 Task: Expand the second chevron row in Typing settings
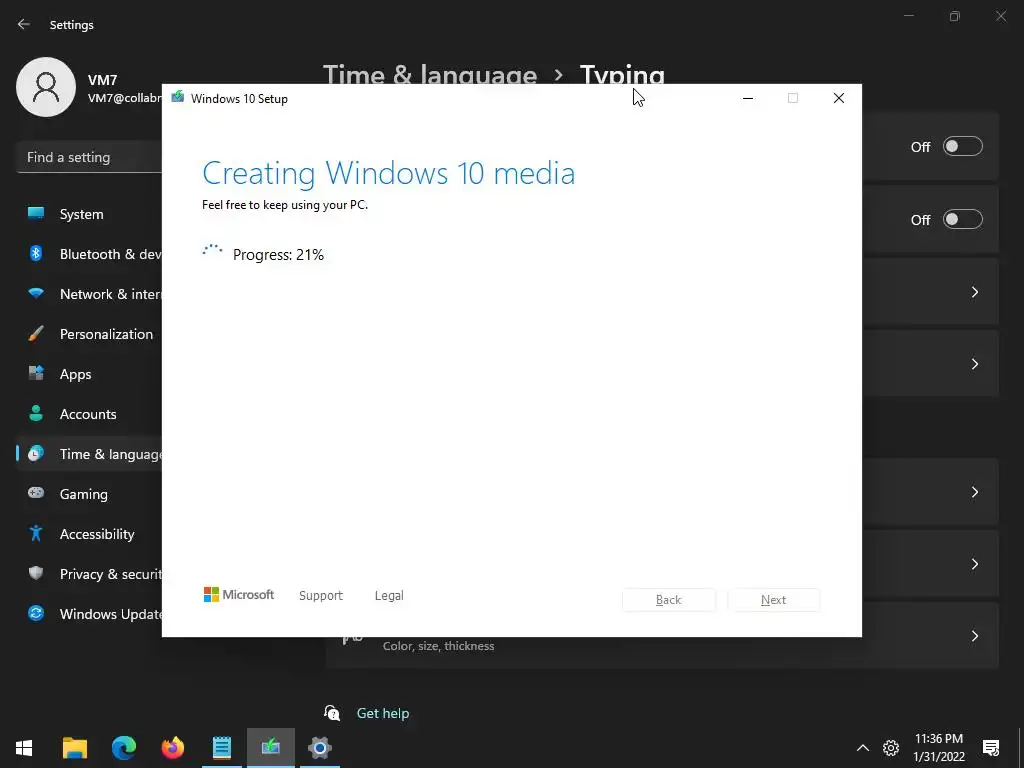(x=974, y=364)
